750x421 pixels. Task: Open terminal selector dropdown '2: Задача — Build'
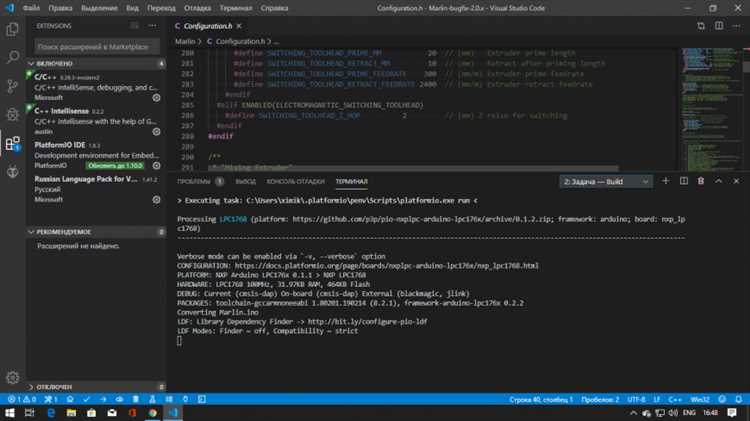606,181
